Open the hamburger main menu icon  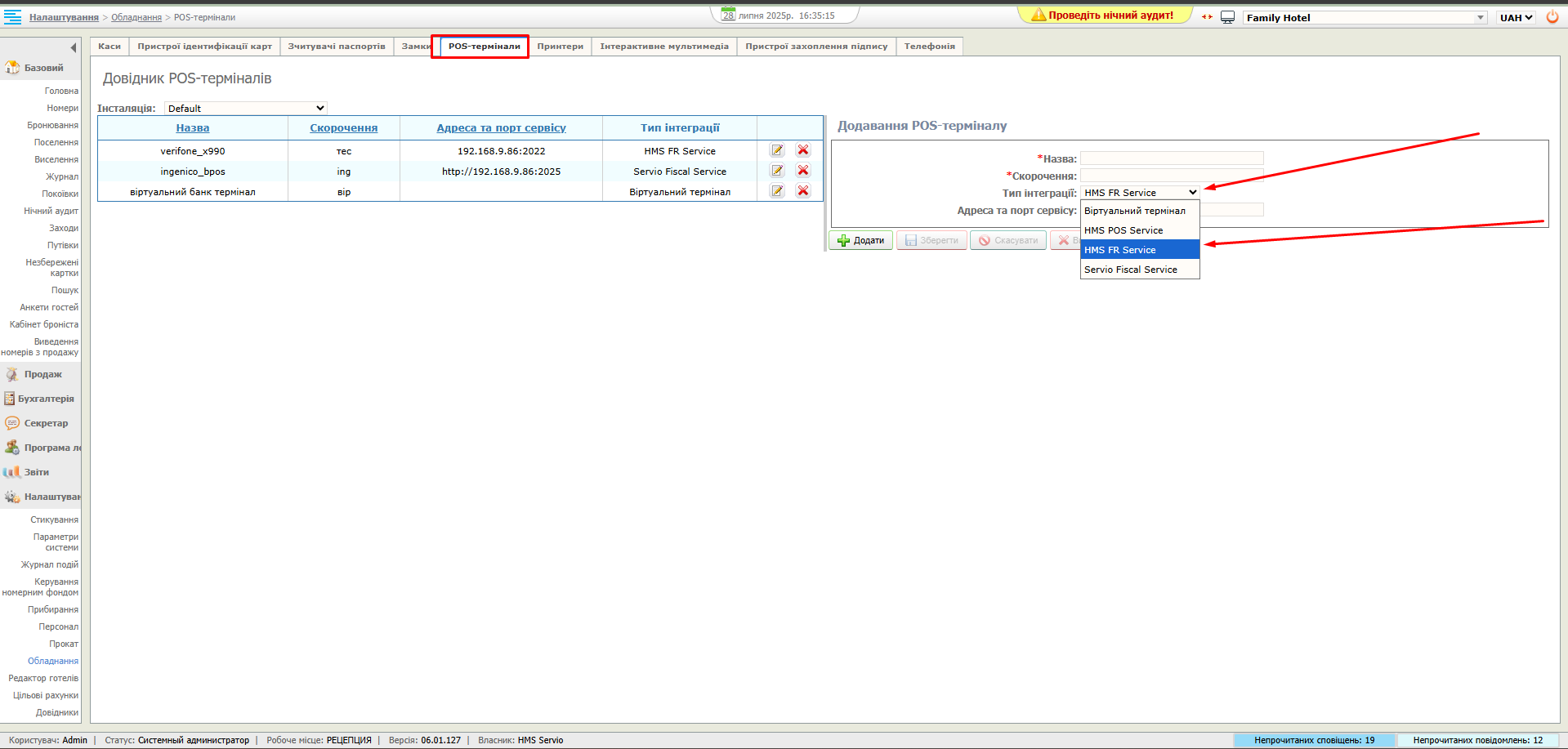pos(12,17)
